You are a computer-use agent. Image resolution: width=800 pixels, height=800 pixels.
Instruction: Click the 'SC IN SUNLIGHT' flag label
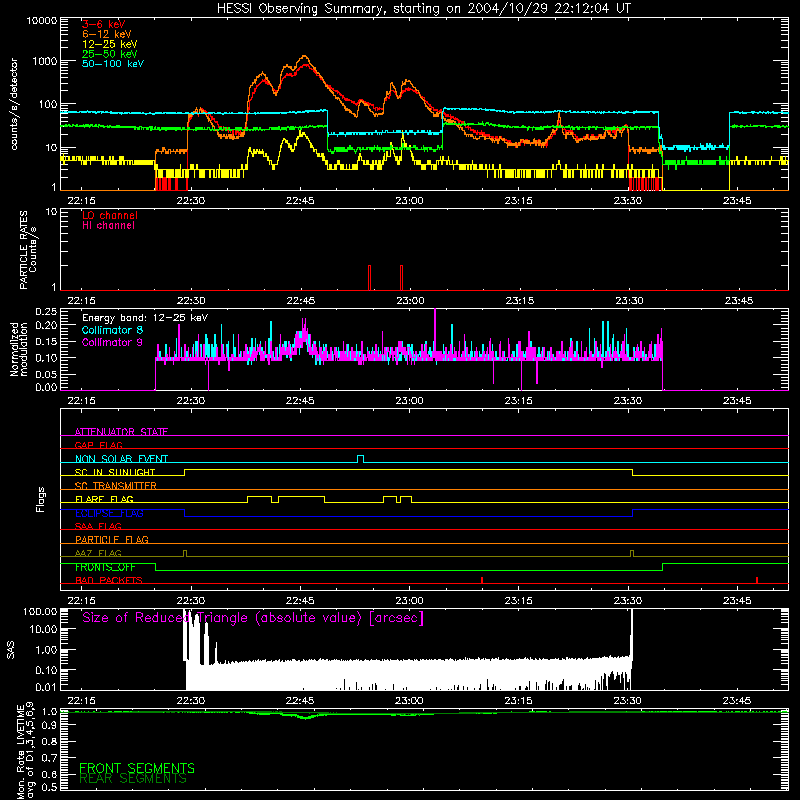(115, 472)
